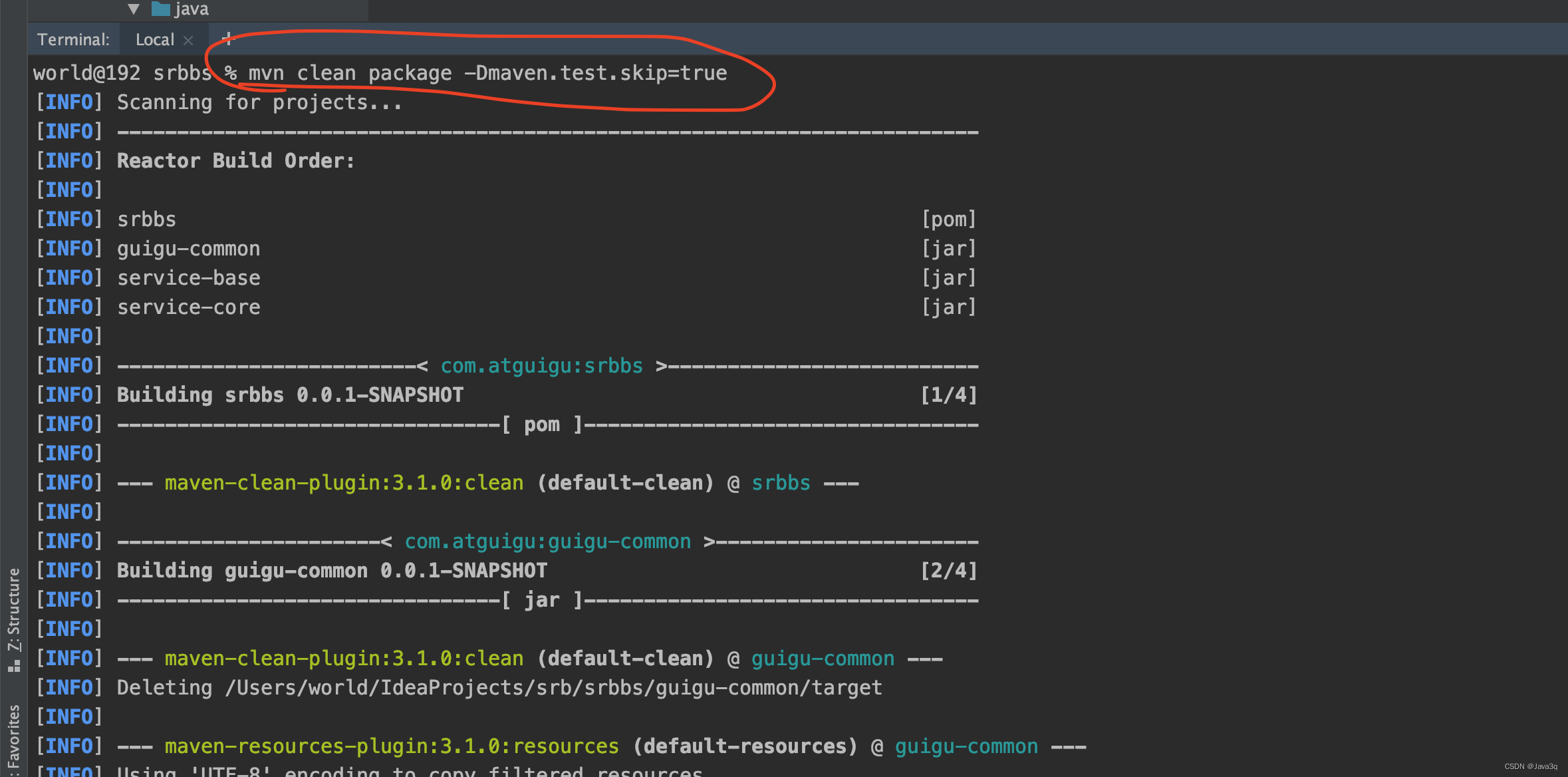1568x777 pixels.
Task: Click 'Building guigu-common 0.0.1-SNAPSHOT' line
Action: (x=332, y=571)
